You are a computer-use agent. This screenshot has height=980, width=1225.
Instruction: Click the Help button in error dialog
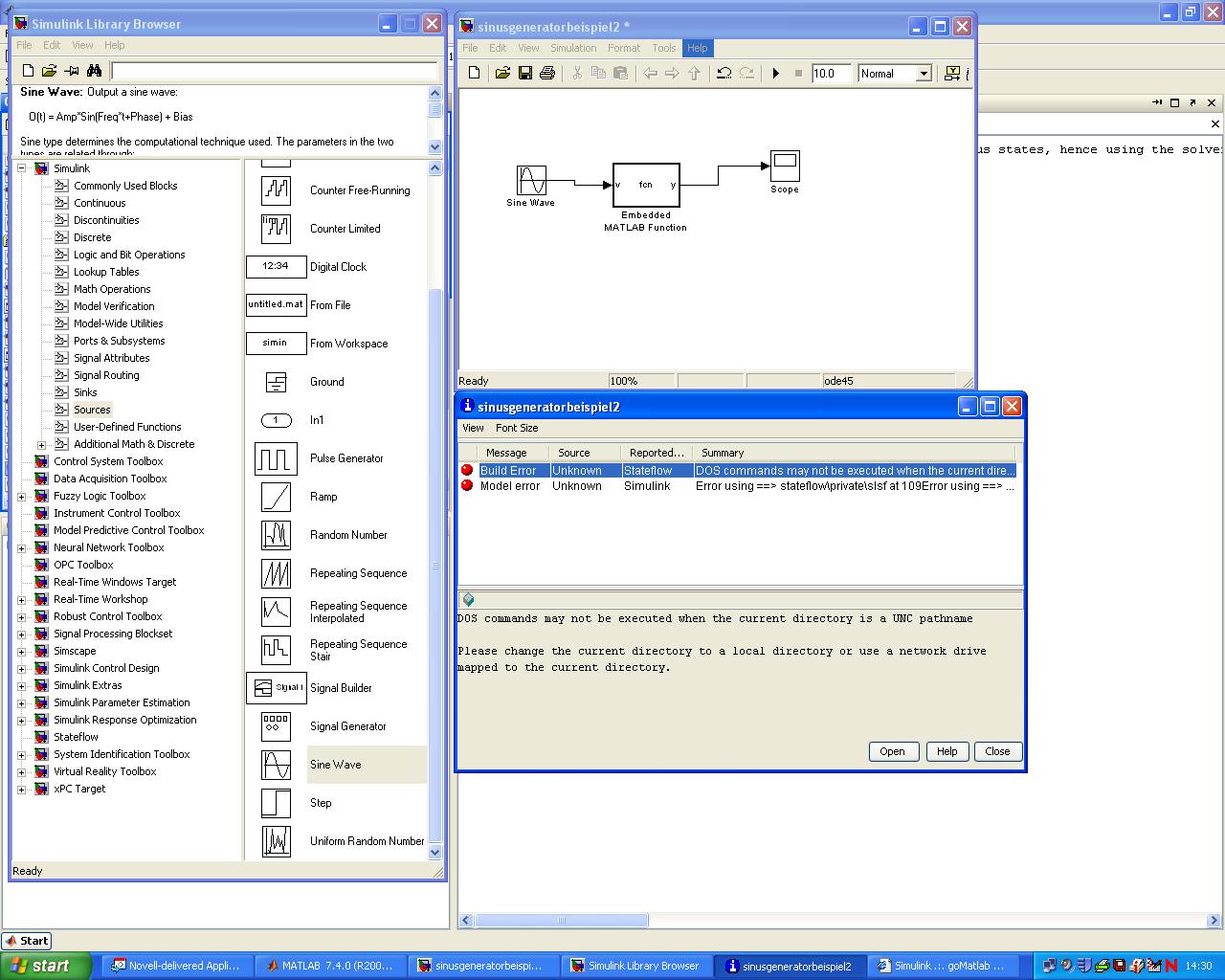(947, 751)
